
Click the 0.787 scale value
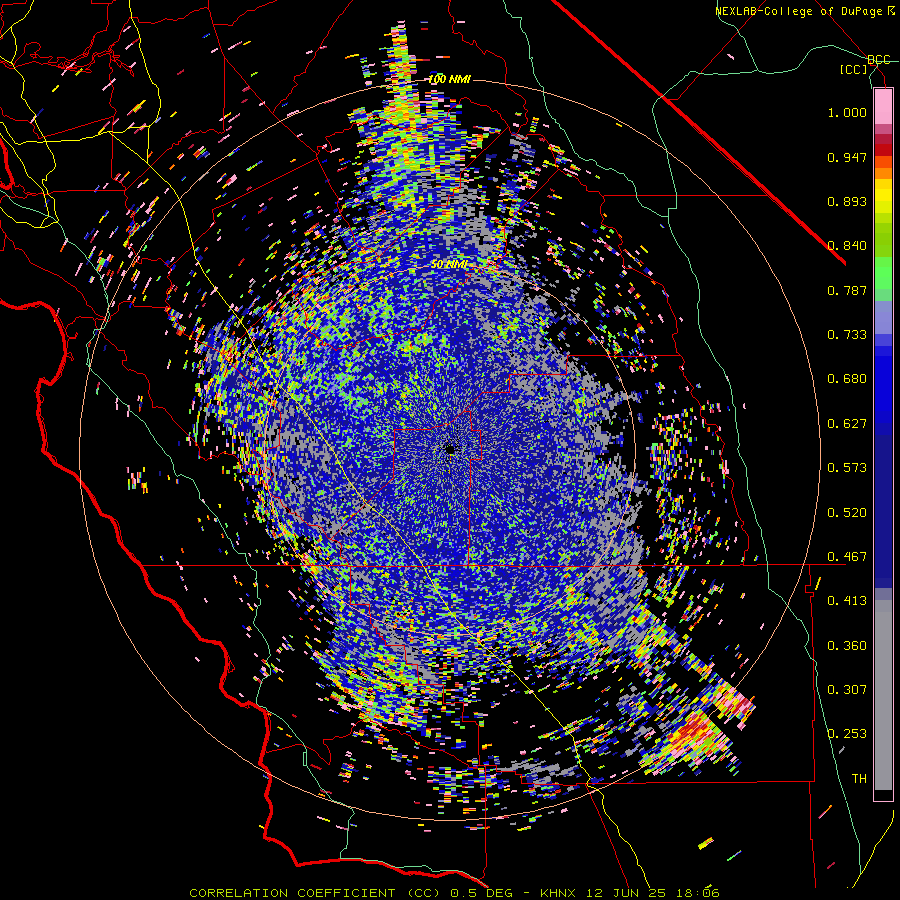click(x=847, y=290)
